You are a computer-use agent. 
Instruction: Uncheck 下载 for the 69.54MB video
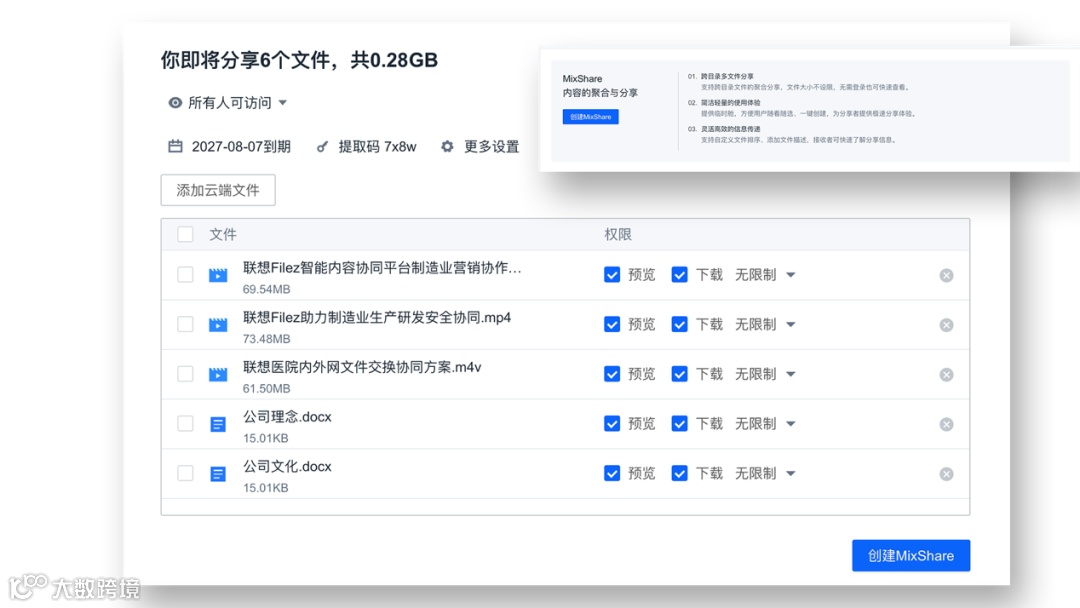click(x=679, y=275)
